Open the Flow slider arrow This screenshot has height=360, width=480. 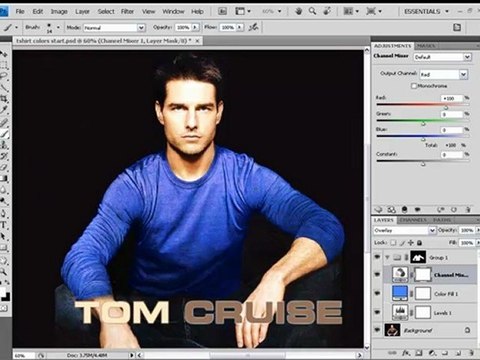click(x=240, y=27)
